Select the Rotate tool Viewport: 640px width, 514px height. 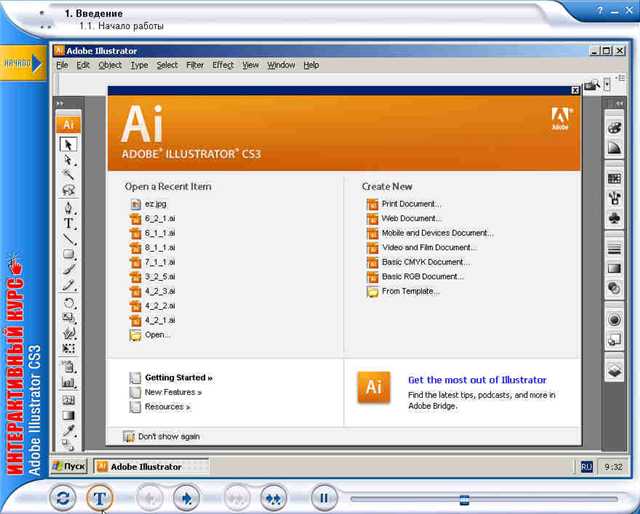click(x=68, y=303)
